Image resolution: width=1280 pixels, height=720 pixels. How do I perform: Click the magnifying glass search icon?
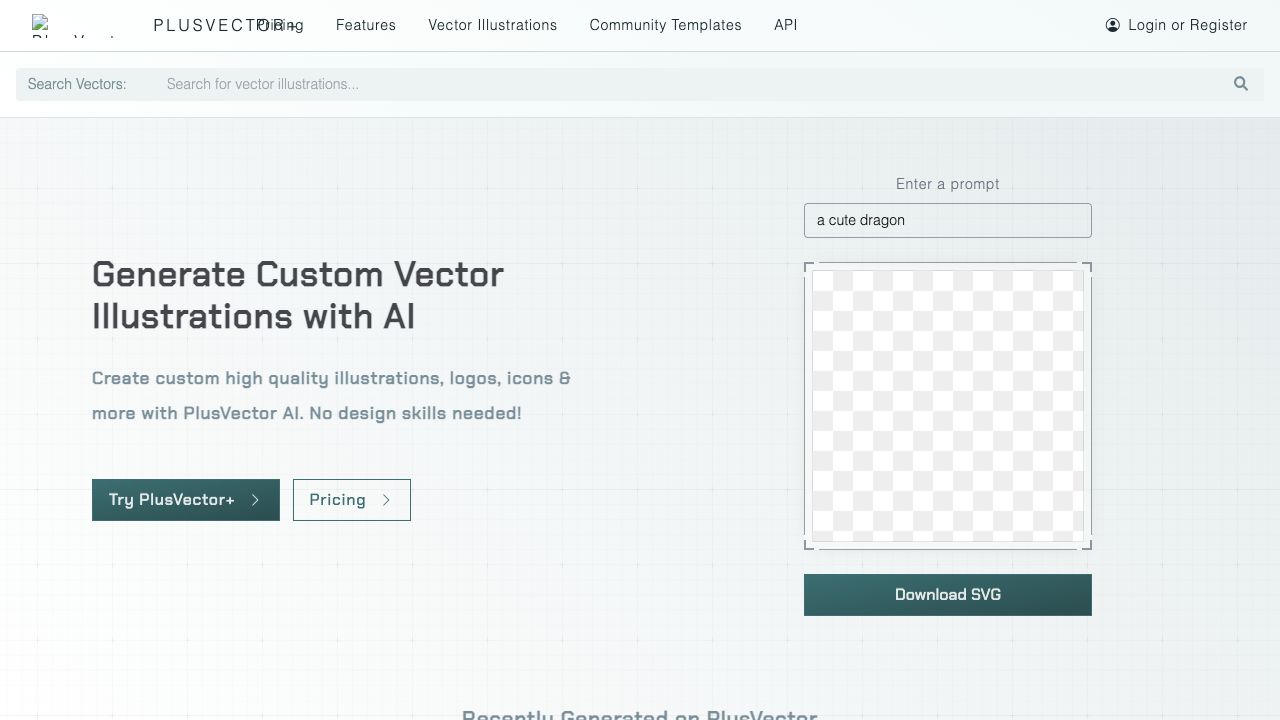point(1240,84)
